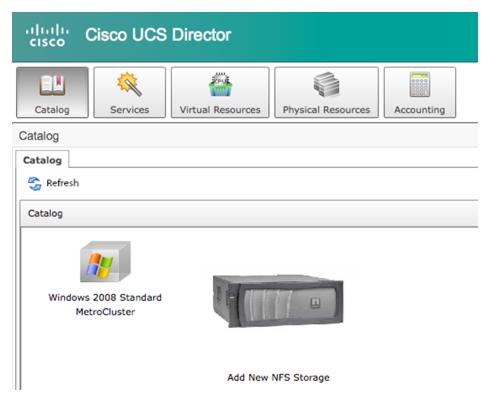Image resolution: width=491 pixels, height=403 pixels.
Task: Select the Catalog tab
Action: pyautogui.click(x=42, y=160)
